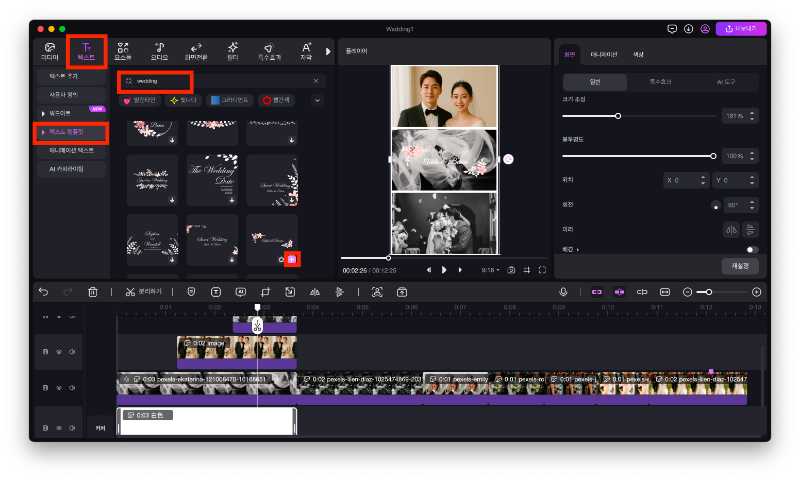
Task: Click the fullscreen icon under the preview
Action: (543, 270)
